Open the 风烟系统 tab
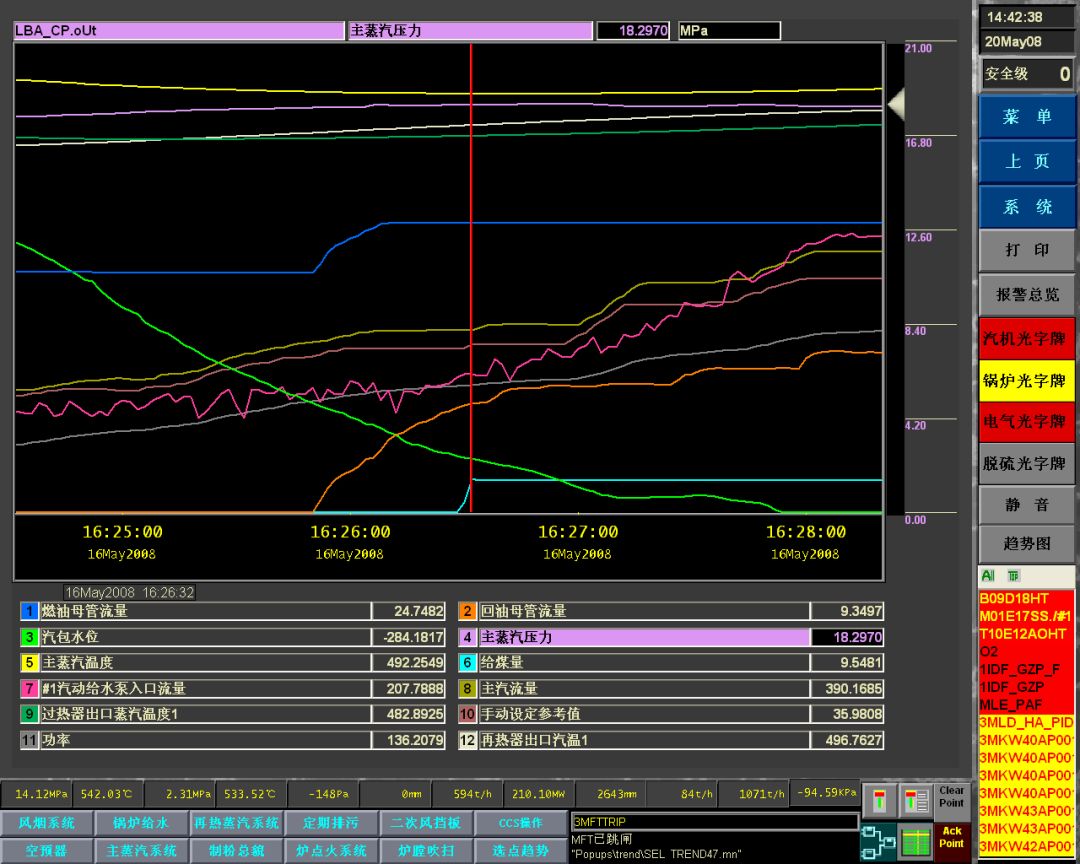Viewport: 1080px width, 864px height. tap(47, 823)
